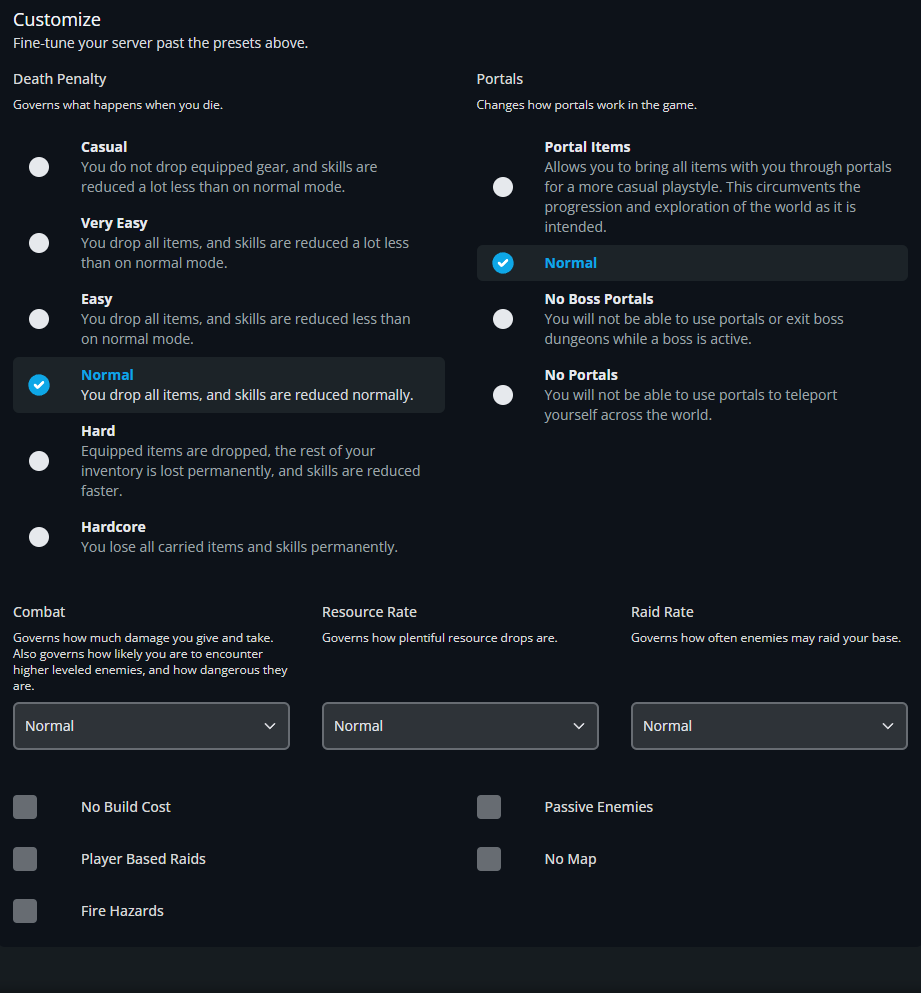This screenshot has height=993, width=921.
Task: Select the Portal Items radio button
Action: [x=503, y=187]
